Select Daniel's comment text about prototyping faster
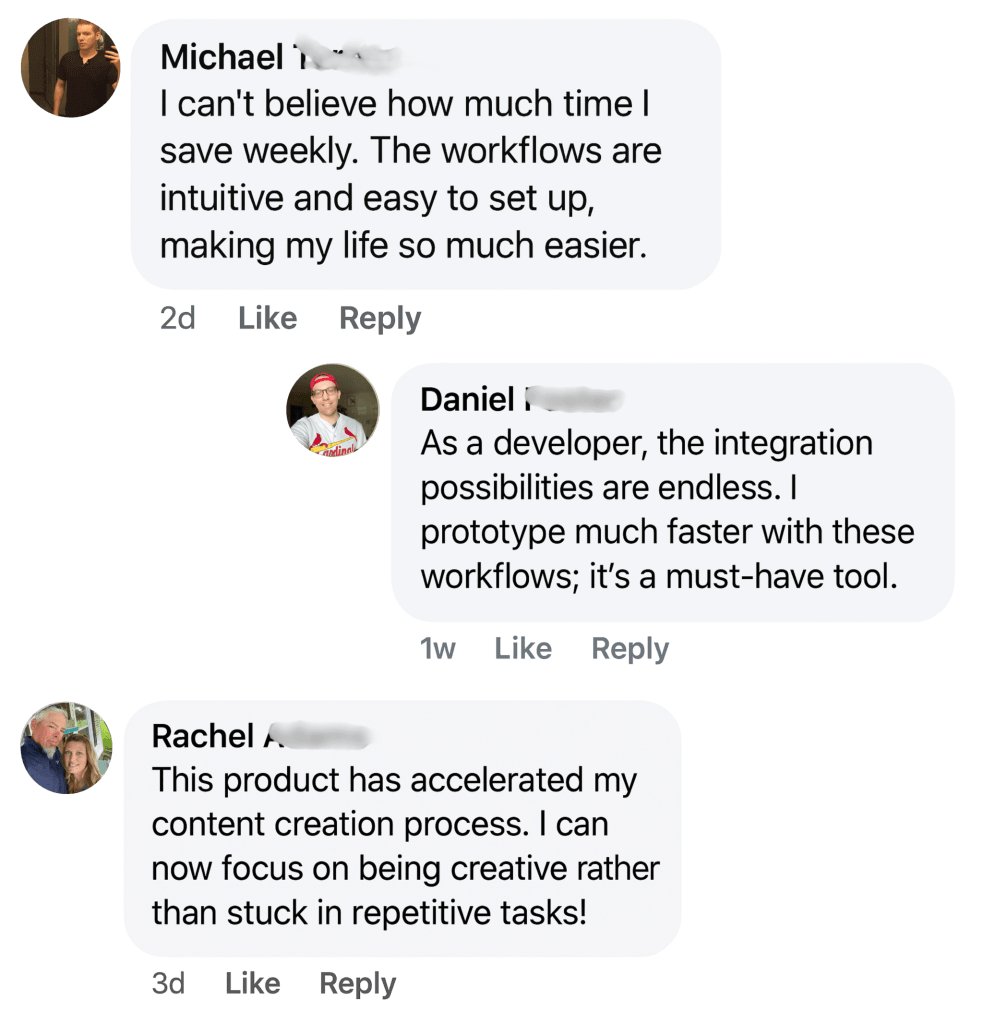983x1024 pixels. click(x=667, y=532)
